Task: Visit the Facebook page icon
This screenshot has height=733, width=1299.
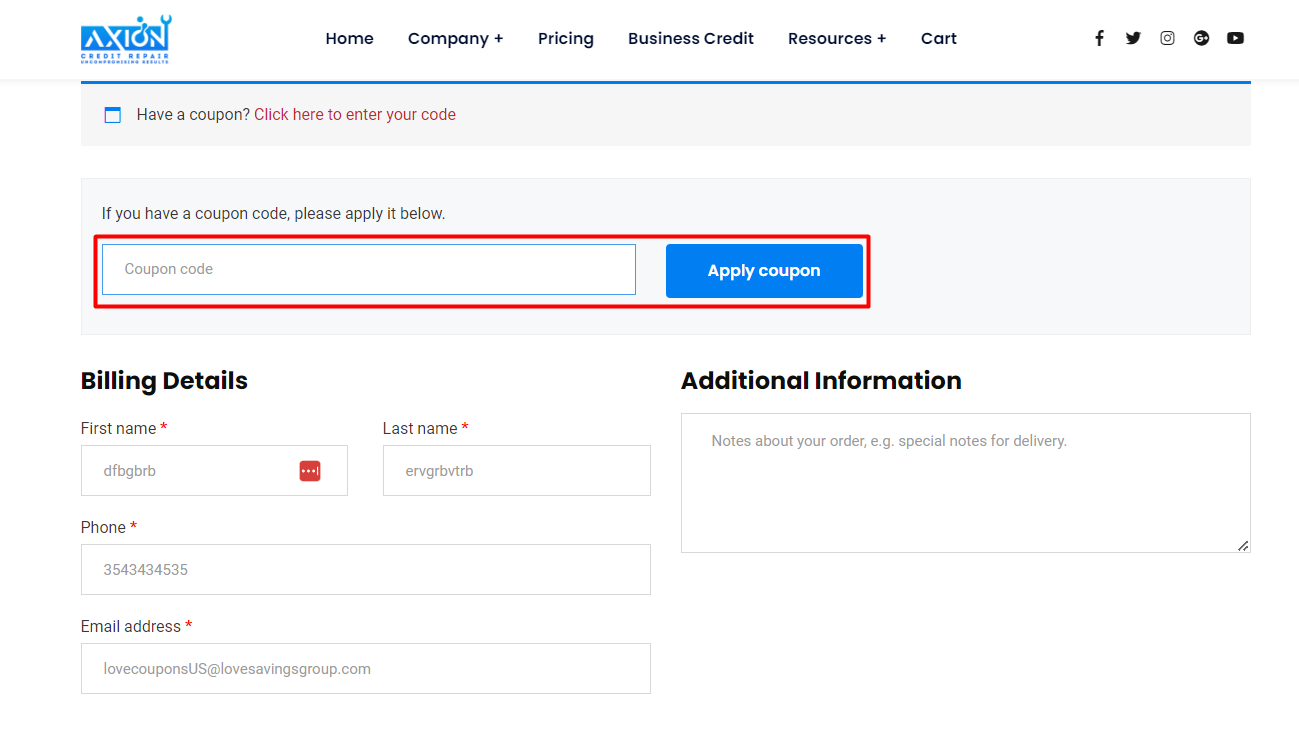Action: (x=1099, y=38)
